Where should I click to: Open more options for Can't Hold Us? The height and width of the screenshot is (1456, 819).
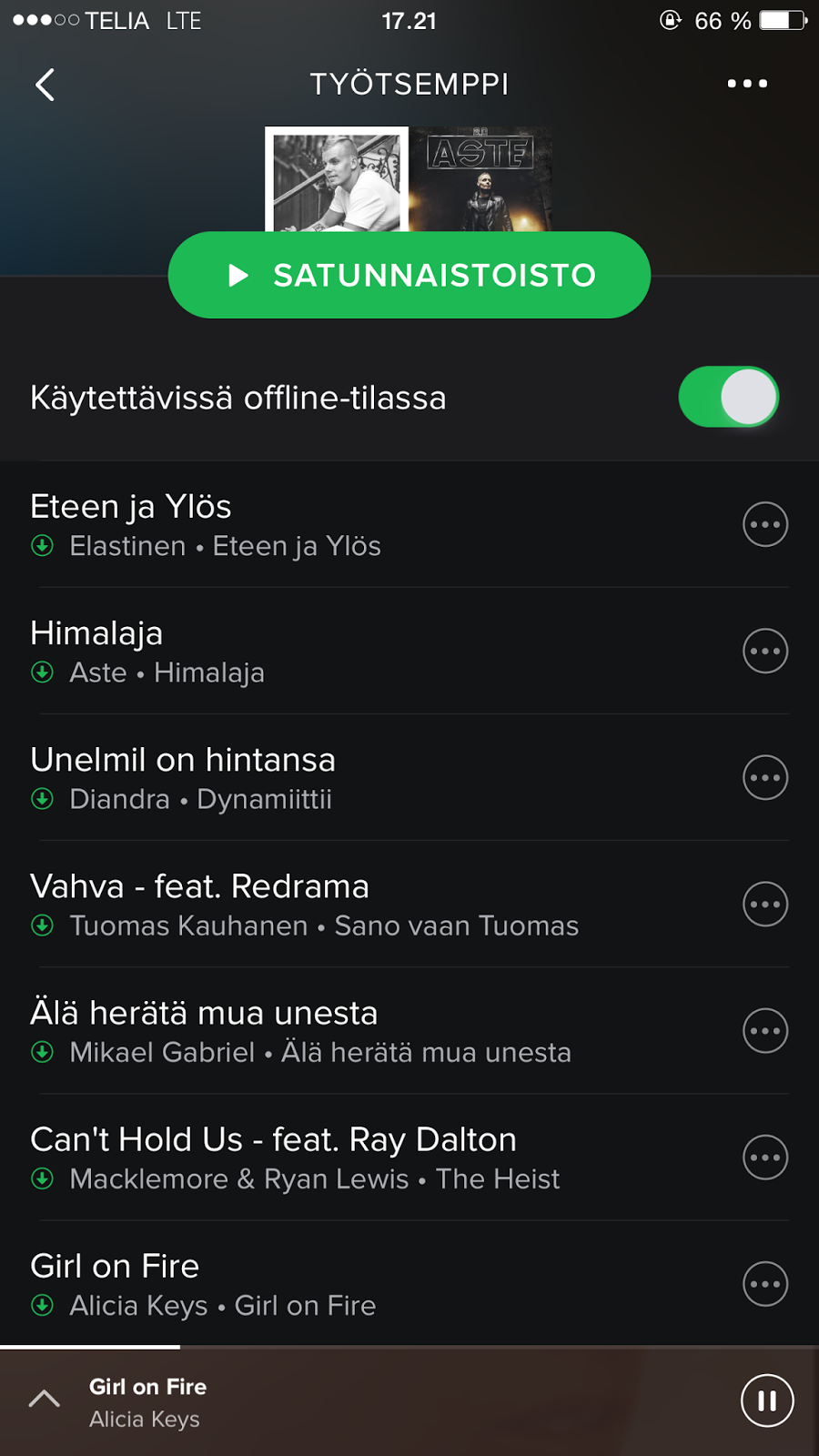(x=765, y=1158)
